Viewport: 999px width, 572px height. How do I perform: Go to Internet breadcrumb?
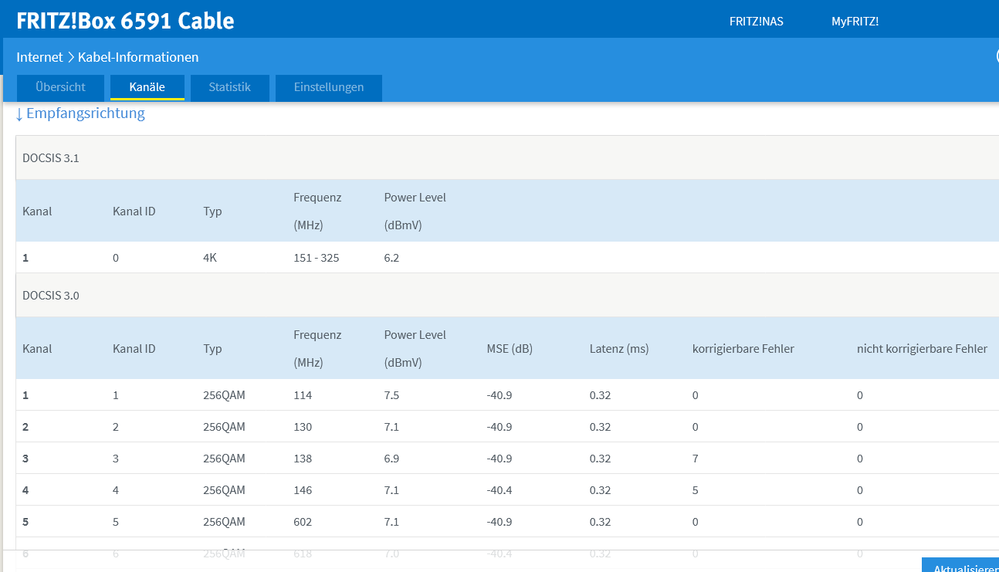pyautogui.click(x=40, y=57)
